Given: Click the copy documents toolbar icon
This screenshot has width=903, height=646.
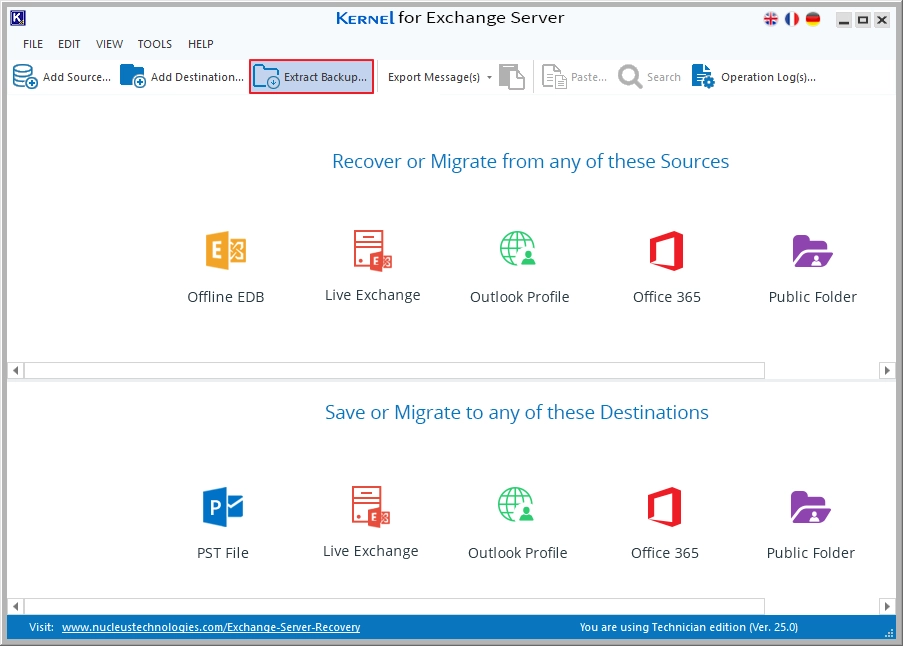Looking at the screenshot, I should tap(511, 77).
